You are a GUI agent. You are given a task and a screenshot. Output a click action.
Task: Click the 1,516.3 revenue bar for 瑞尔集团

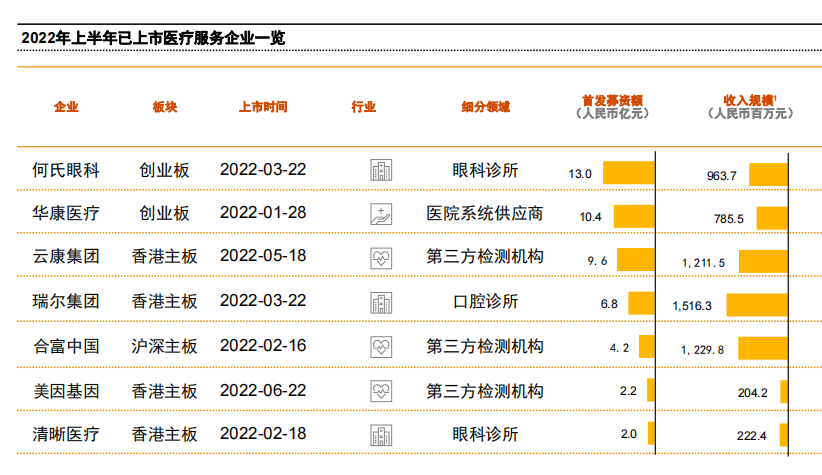[757, 305]
